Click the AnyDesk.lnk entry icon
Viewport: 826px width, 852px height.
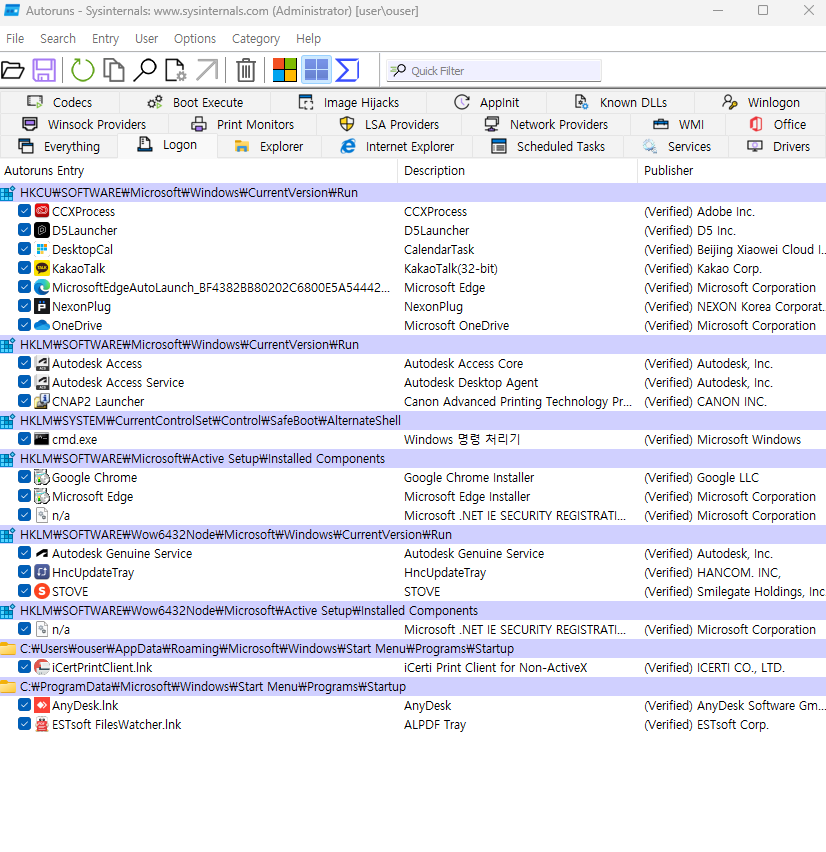tap(42, 705)
